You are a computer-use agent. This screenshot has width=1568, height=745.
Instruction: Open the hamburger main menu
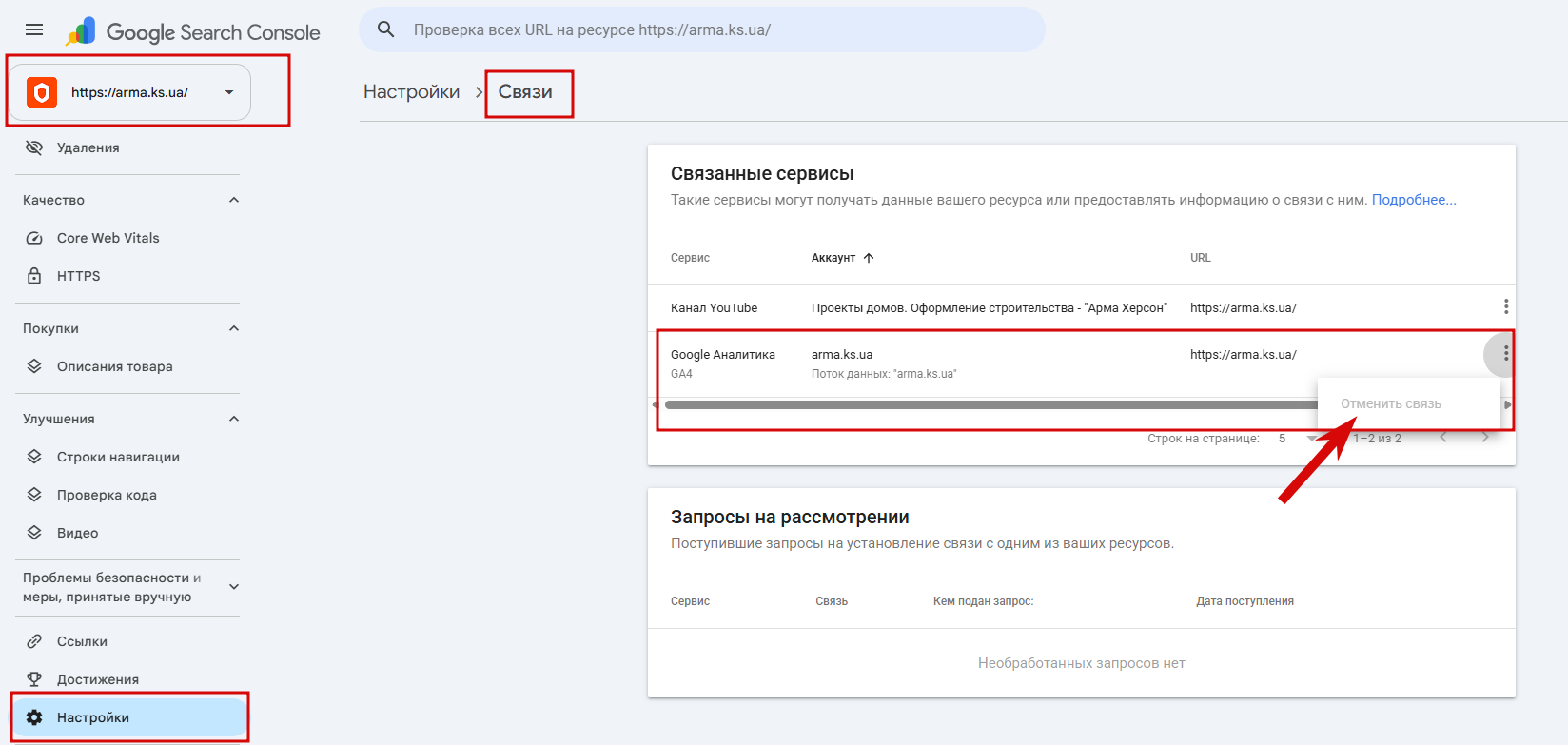(x=34, y=29)
